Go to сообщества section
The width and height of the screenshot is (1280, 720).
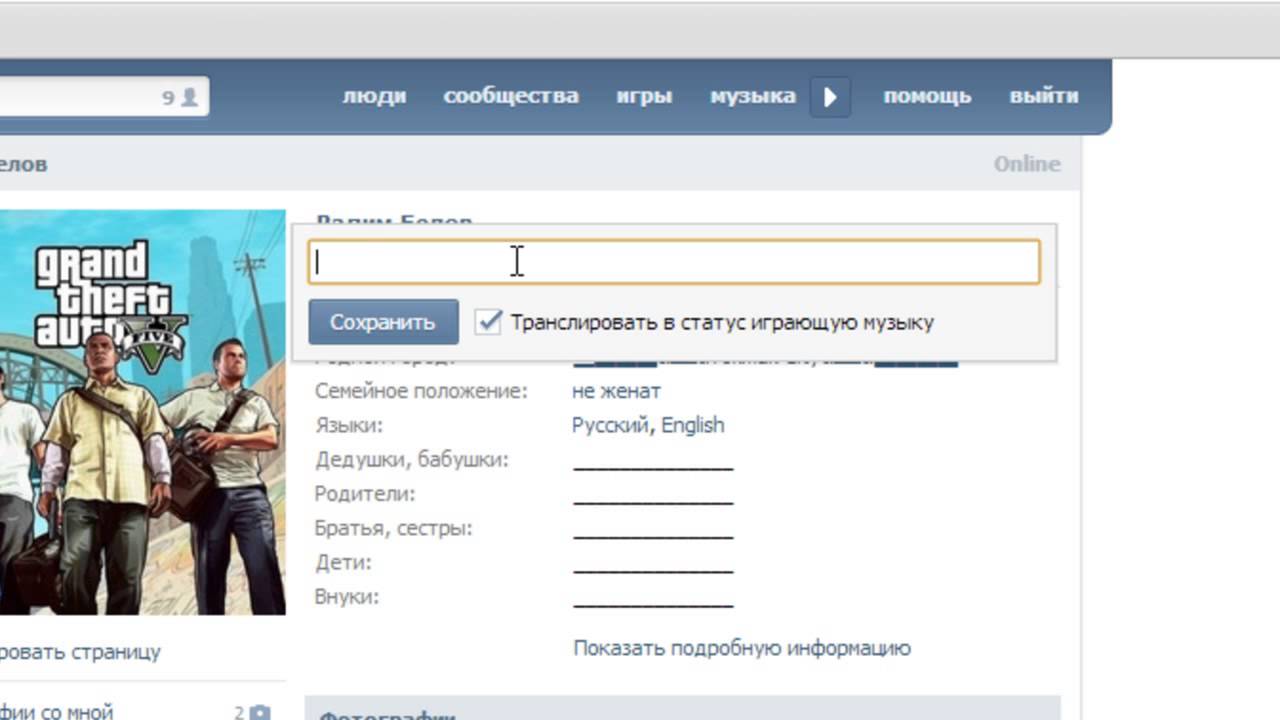511,96
